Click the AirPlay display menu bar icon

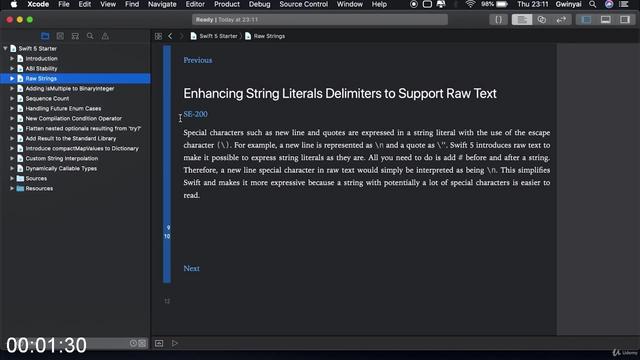point(427,4)
